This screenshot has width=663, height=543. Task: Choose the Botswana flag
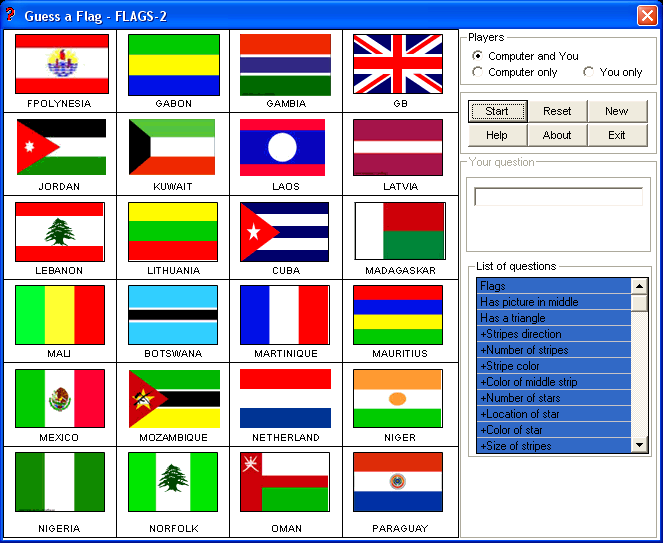173,315
